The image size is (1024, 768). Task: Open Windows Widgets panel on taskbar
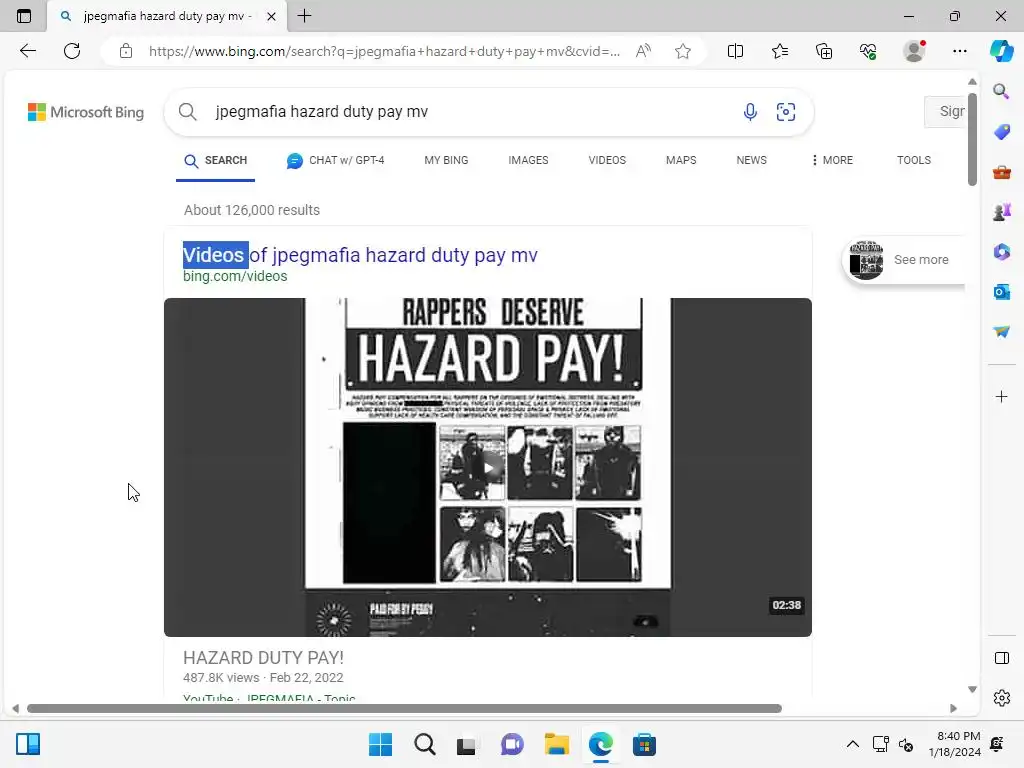(x=28, y=744)
